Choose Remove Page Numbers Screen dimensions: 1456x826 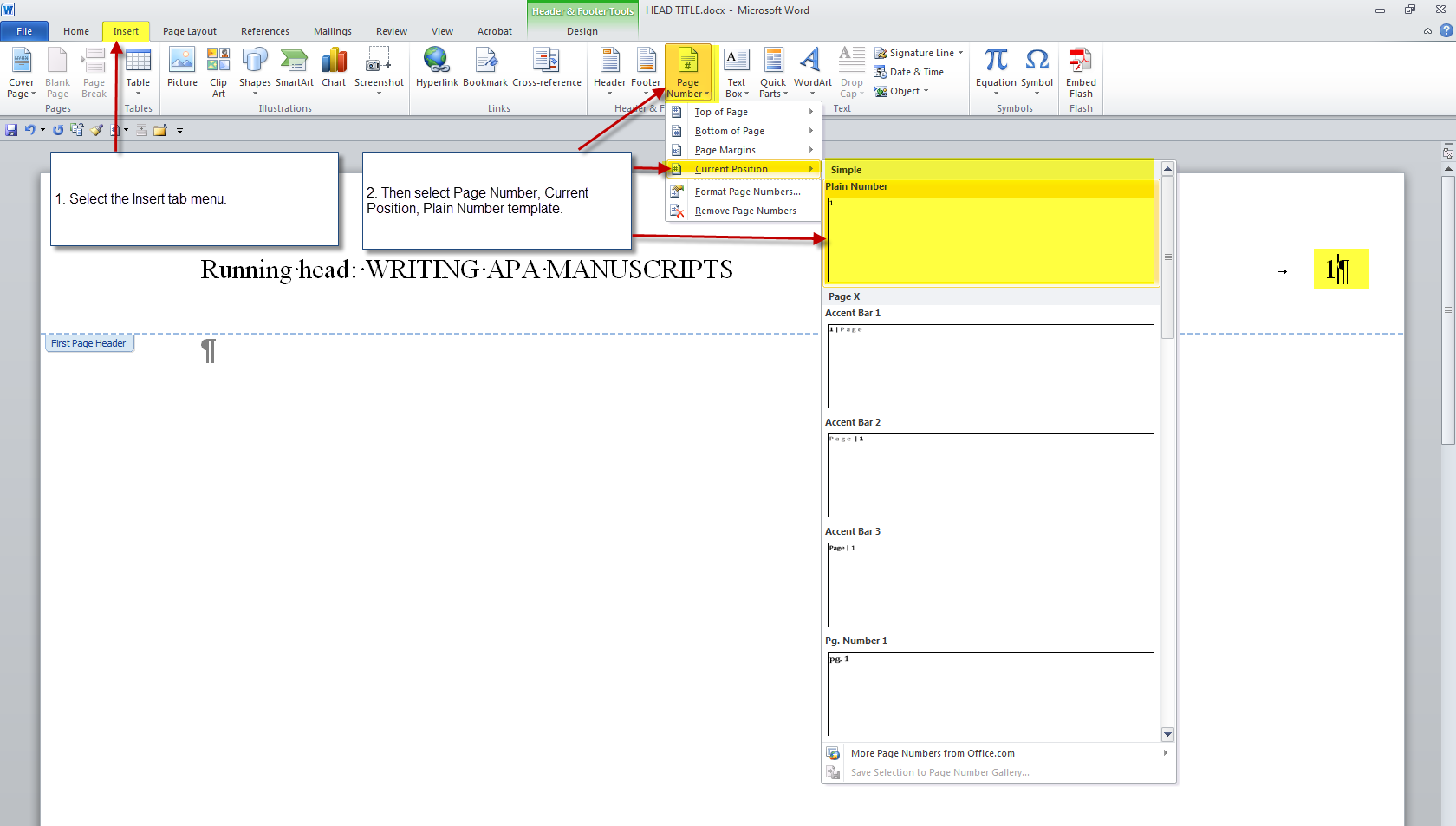pos(744,211)
